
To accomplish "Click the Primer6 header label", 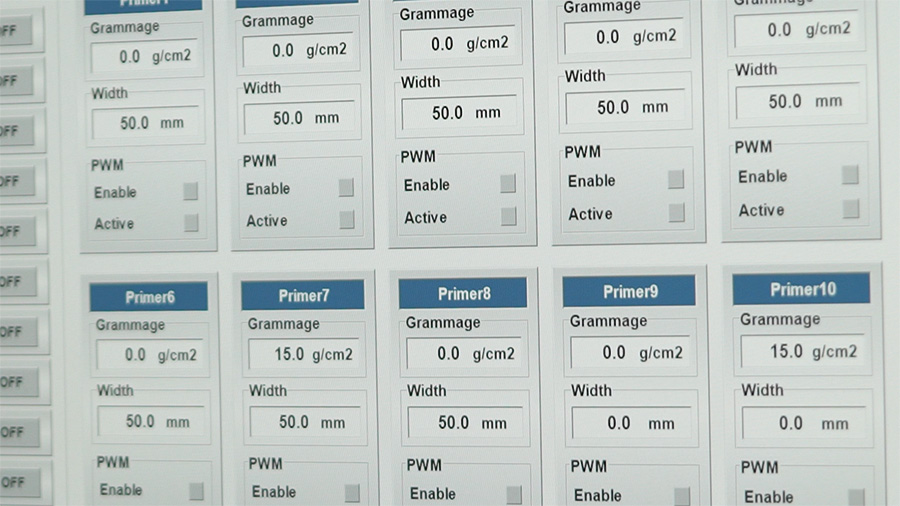I will 149,297.
